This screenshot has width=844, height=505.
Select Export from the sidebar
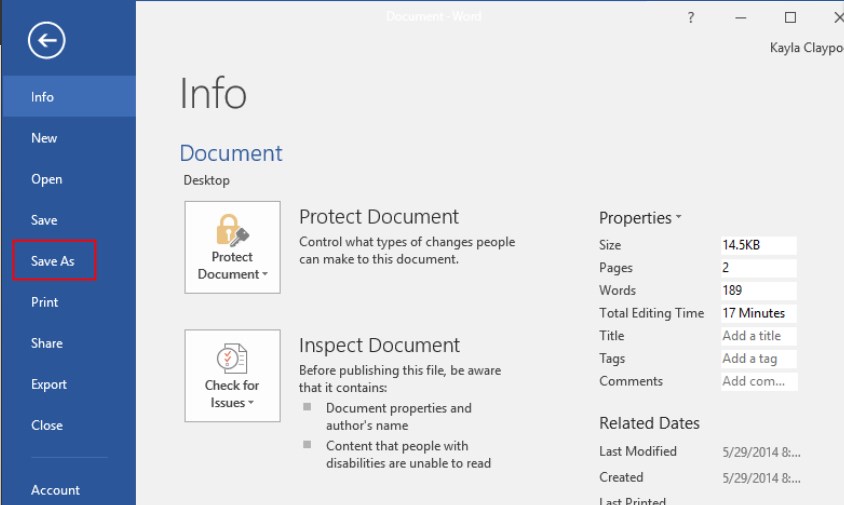click(x=48, y=384)
